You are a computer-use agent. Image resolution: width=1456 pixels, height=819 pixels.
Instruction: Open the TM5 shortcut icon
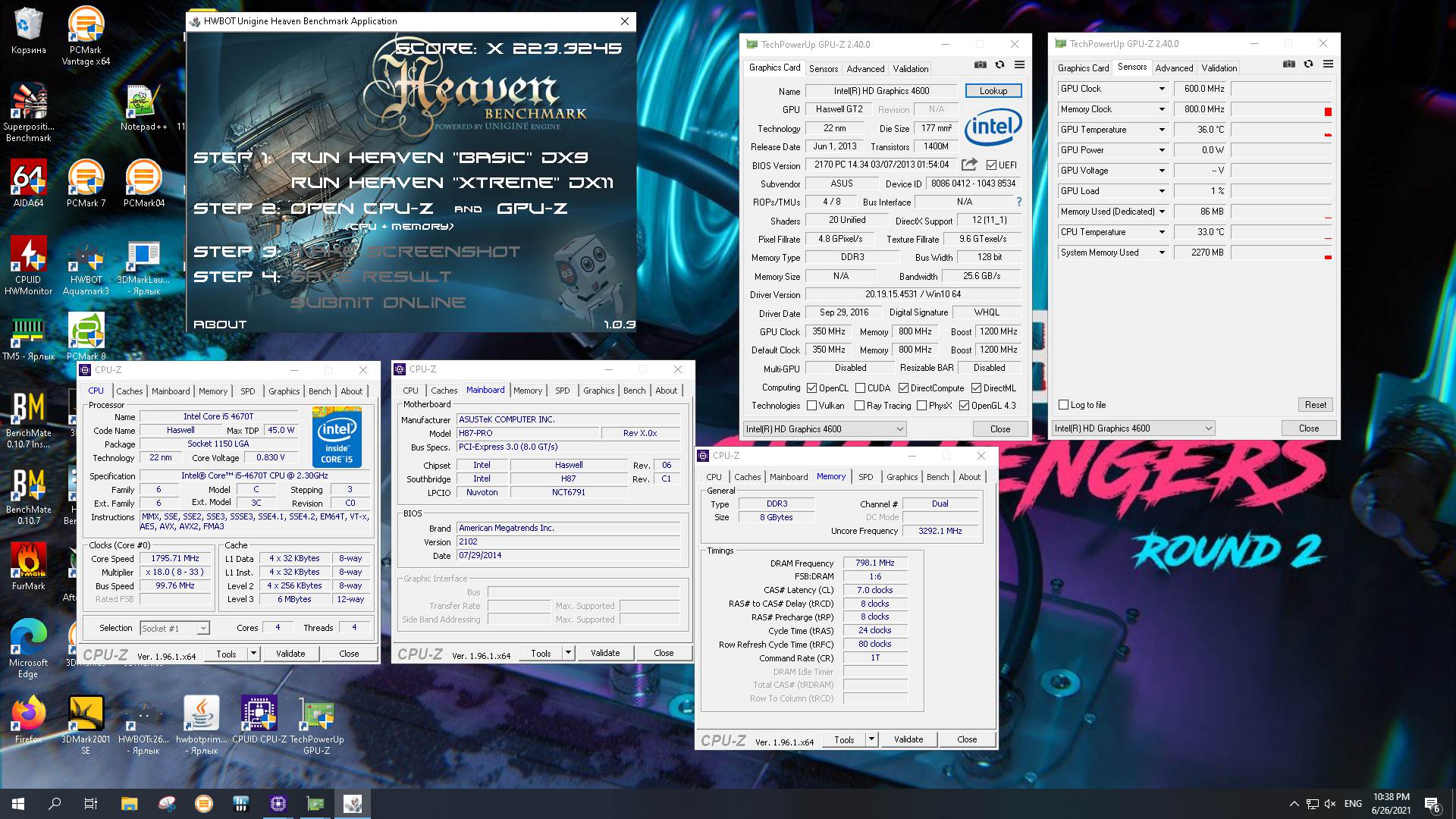point(28,337)
